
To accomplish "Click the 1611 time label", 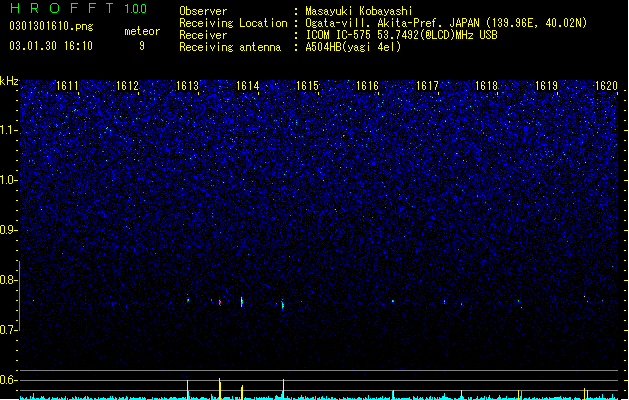I will tap(67, 86).
